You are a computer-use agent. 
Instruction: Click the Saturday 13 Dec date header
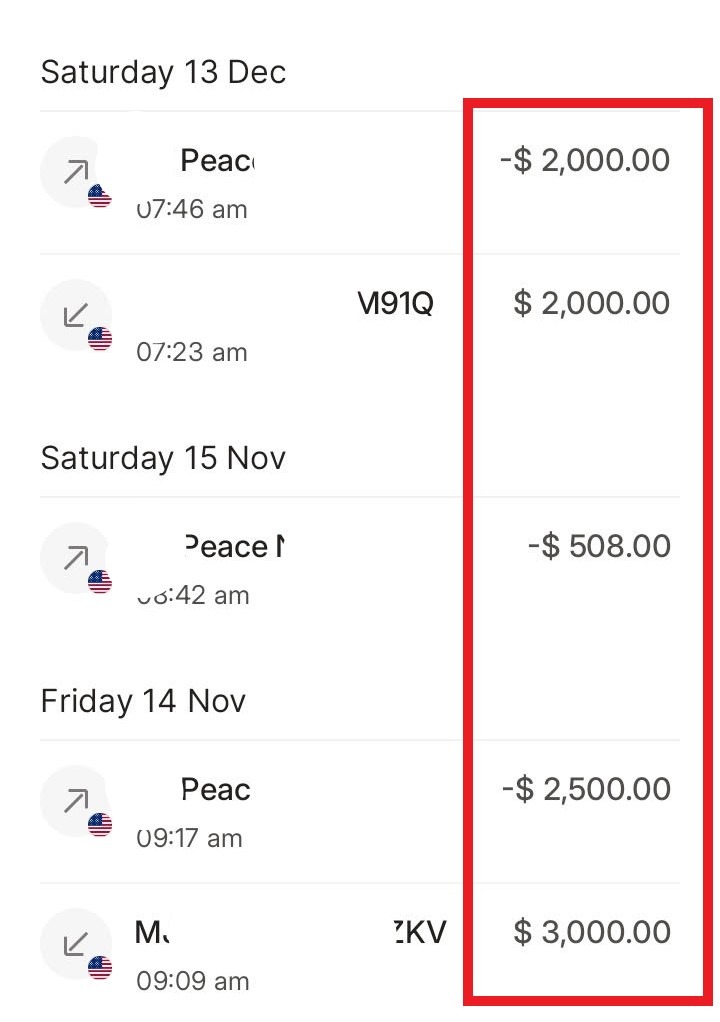(163, 72)
